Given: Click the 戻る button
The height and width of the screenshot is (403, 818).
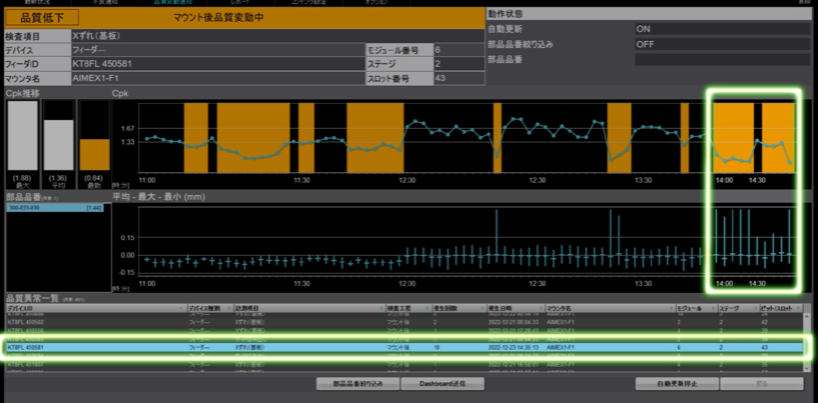Looking at the screenshot, I should [762, 384].
